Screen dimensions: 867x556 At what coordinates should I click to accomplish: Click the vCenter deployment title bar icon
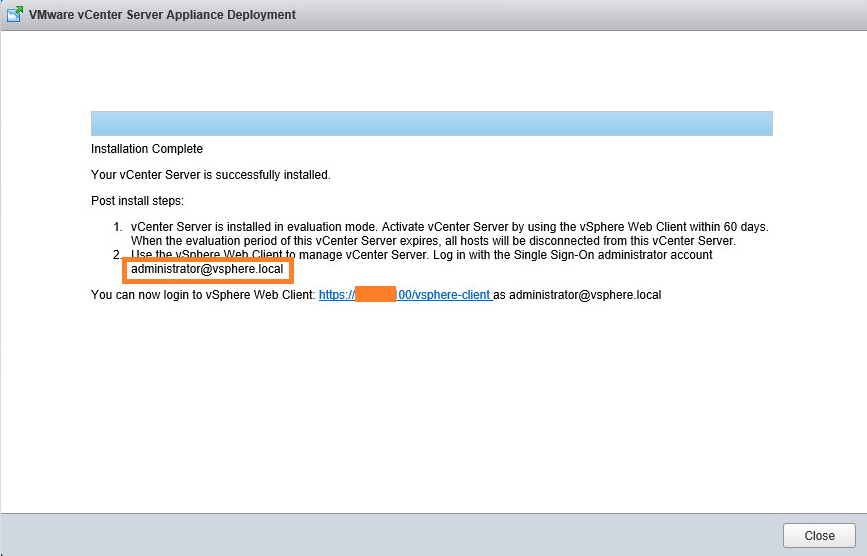point(15,14)
